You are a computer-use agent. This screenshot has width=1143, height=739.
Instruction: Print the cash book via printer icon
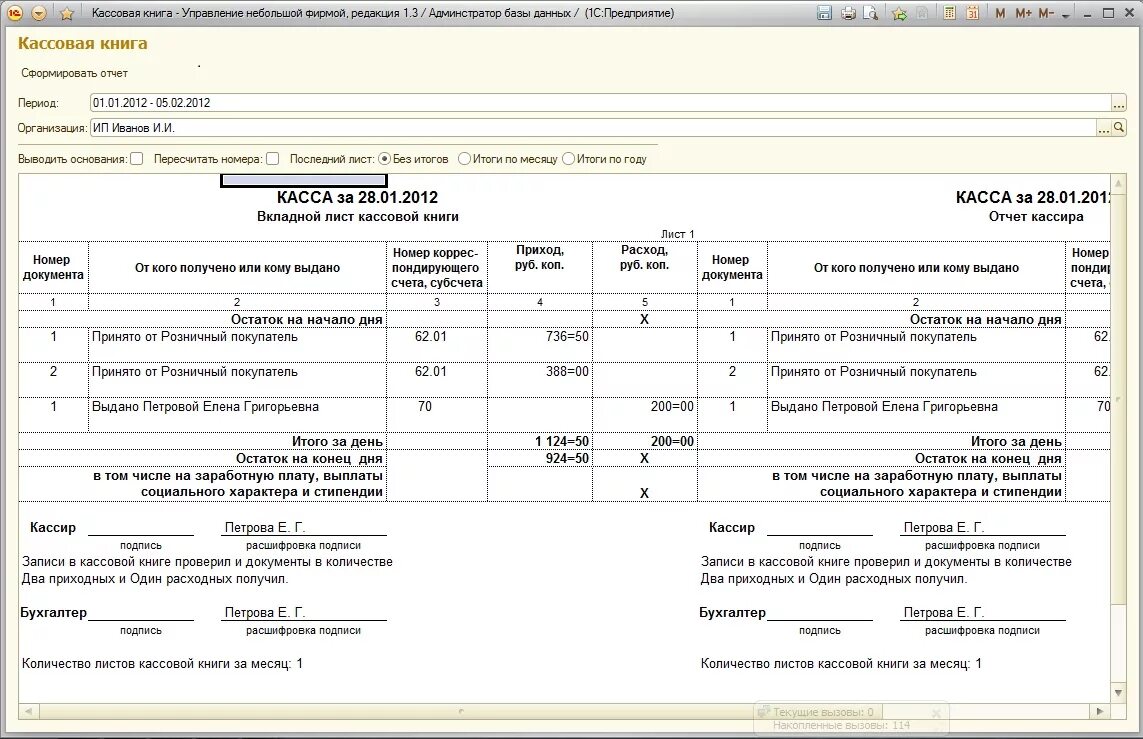tap(848, 13)
